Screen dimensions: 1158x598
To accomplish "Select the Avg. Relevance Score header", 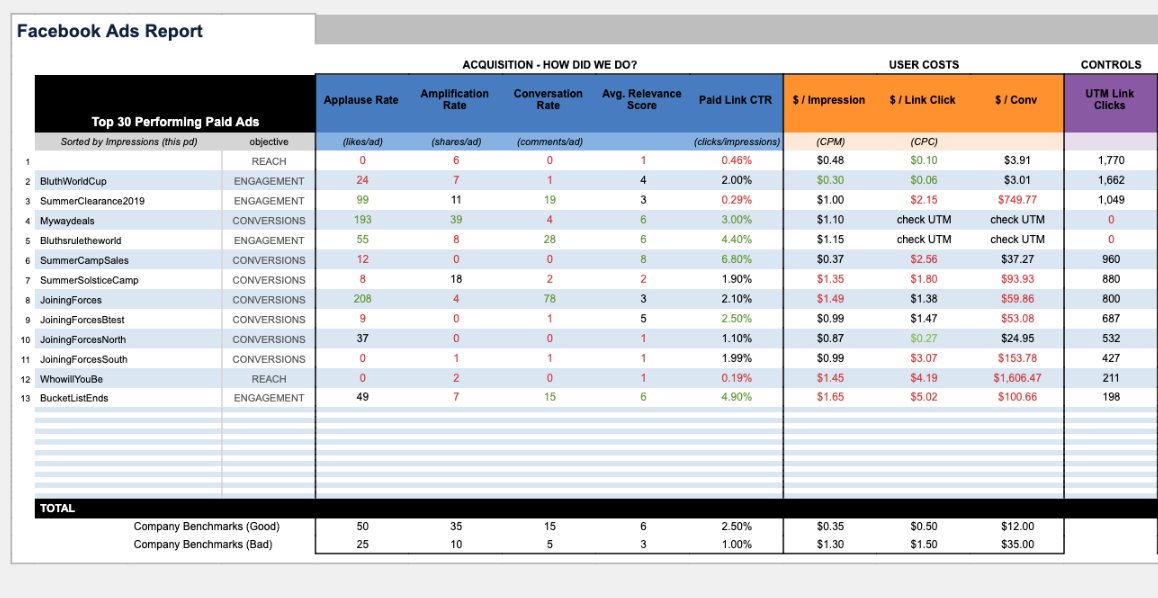I will tap(641, 99).
